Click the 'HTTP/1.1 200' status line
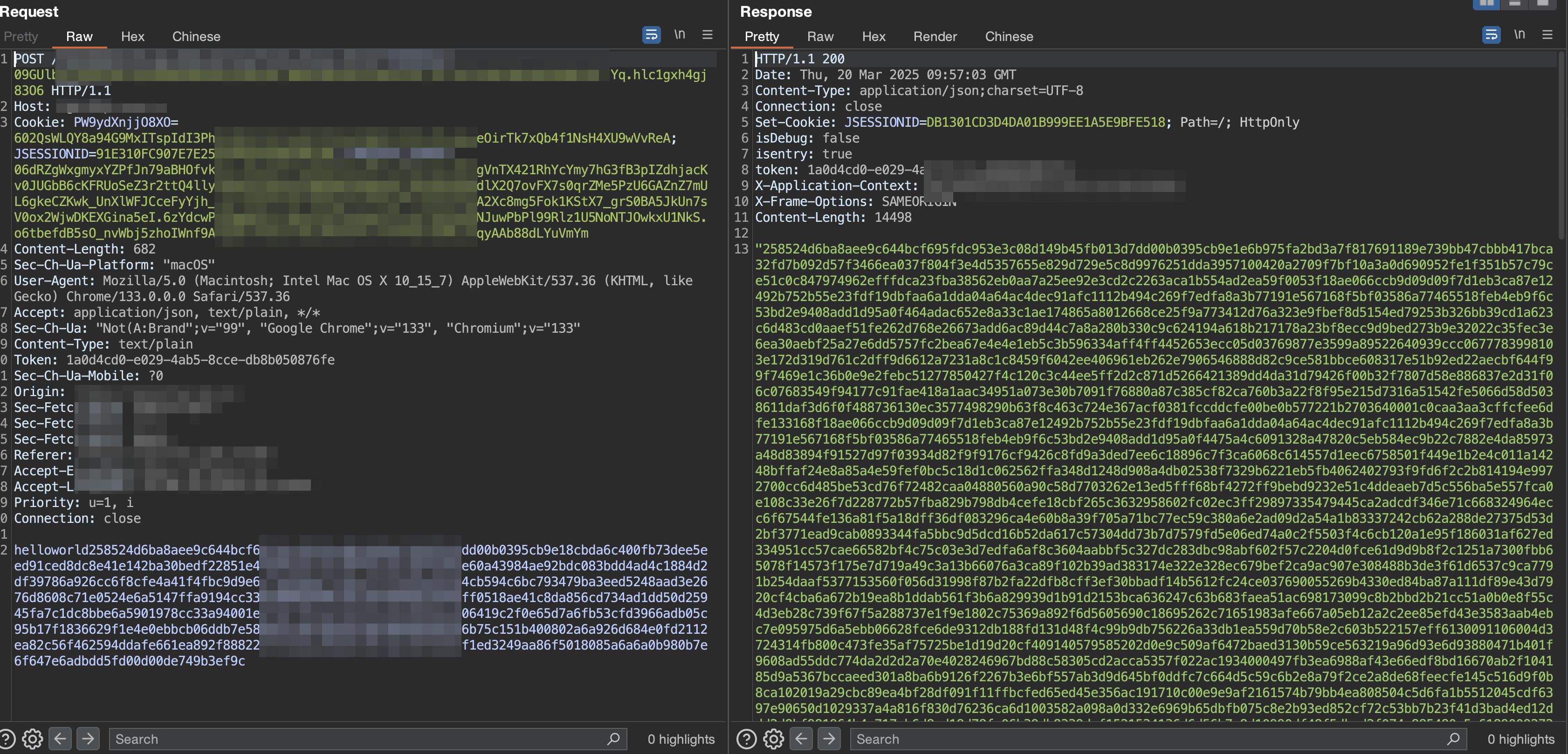Viewport: 1568px width, 754px height. pyautogui.click(x=799, y=59)
